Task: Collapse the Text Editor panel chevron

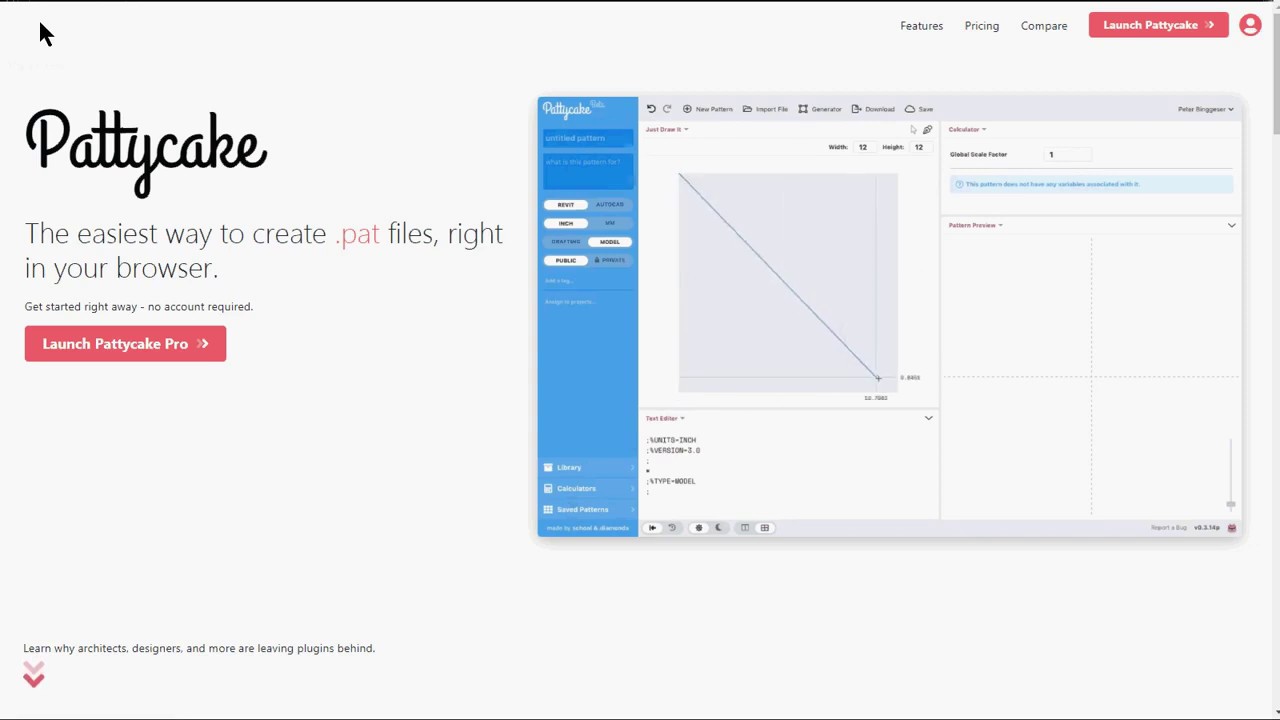Action: point(928,418)
